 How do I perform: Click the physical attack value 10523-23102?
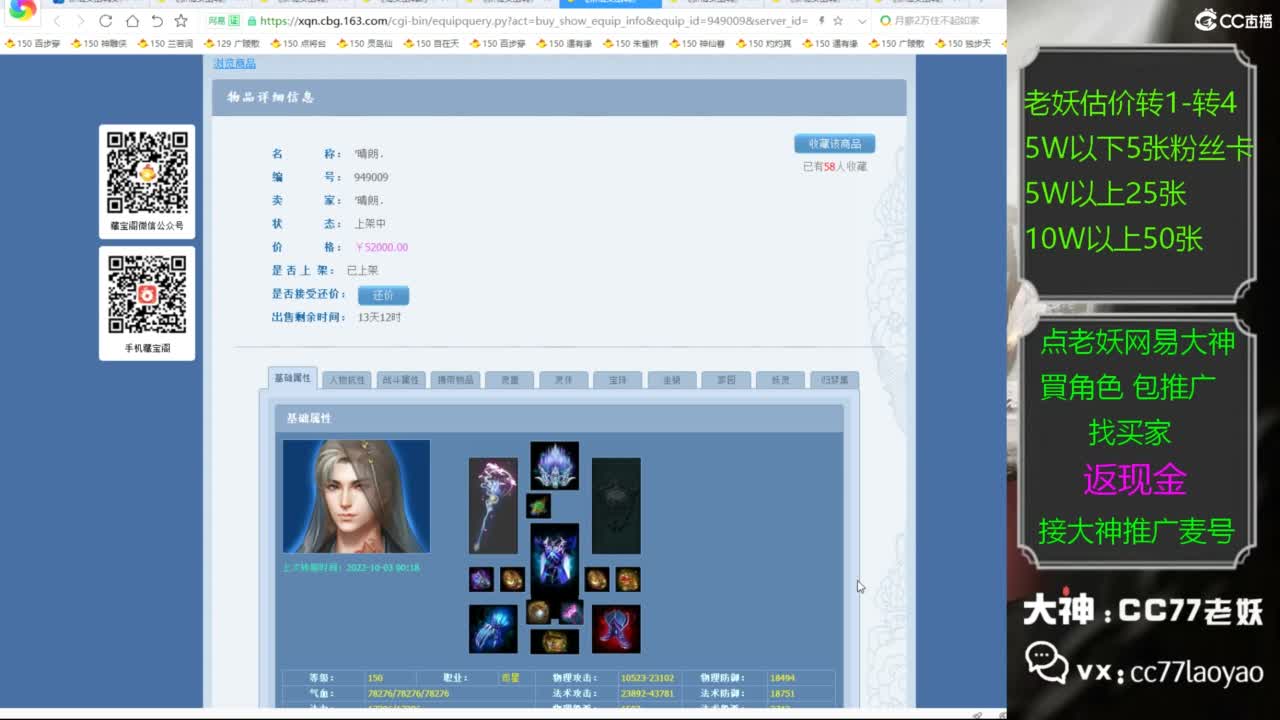[x=647, y=678]
